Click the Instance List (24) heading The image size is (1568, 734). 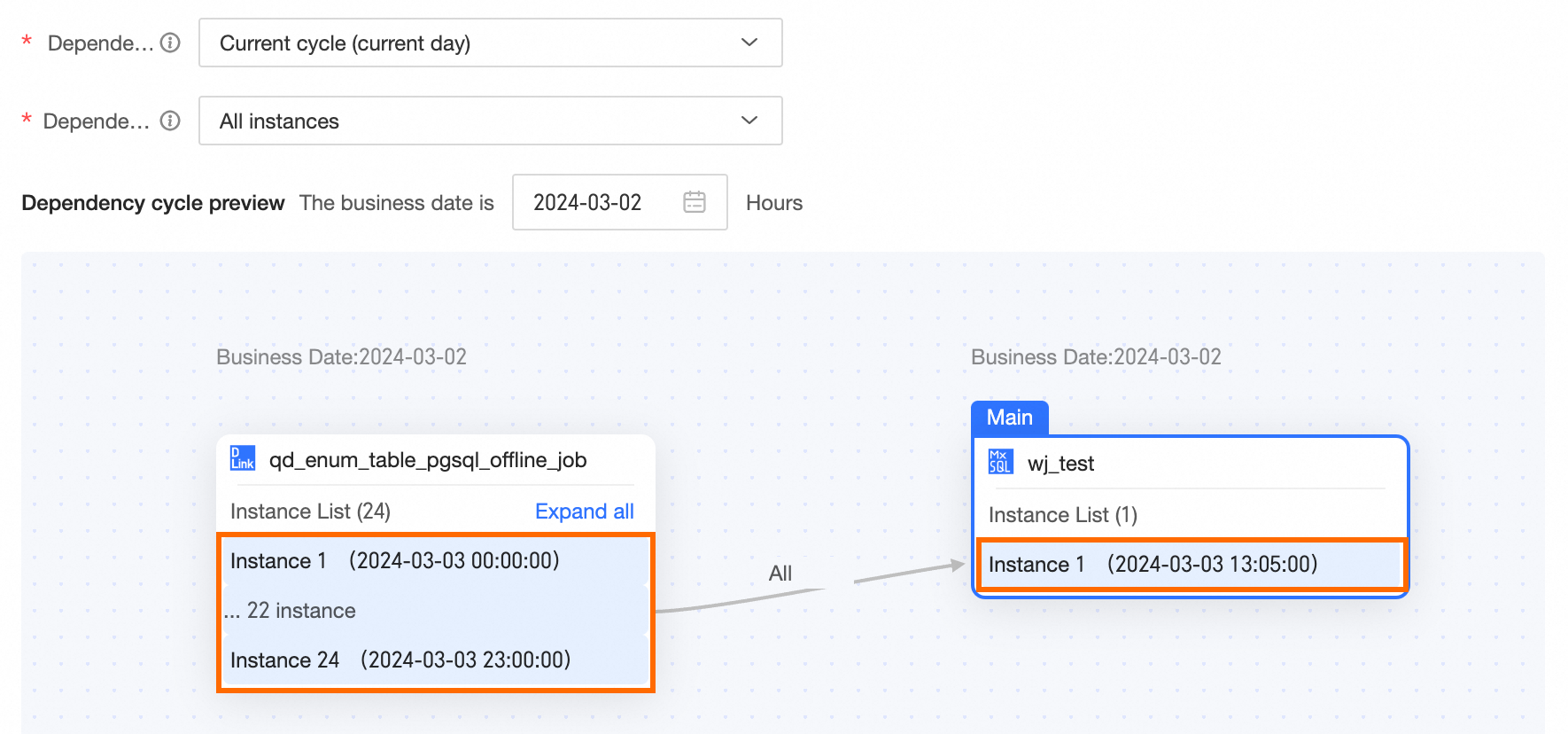click(310, 511)
